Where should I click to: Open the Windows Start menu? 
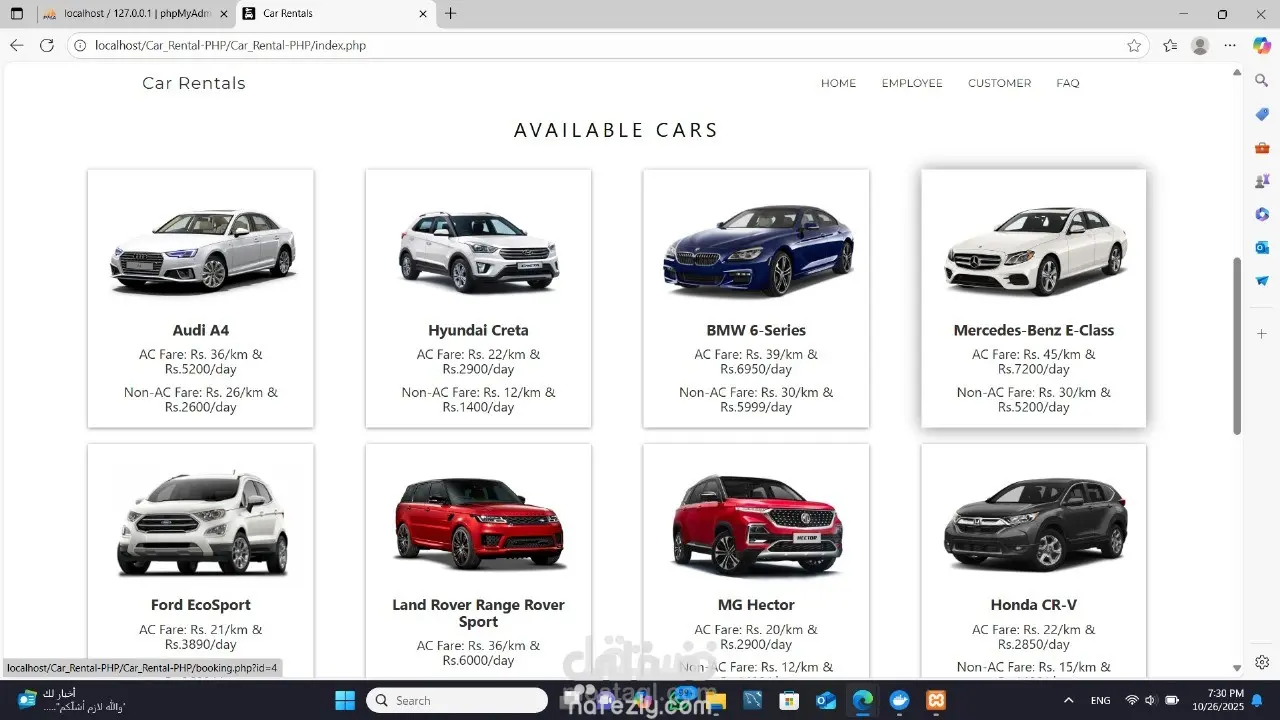pos(344,700)
